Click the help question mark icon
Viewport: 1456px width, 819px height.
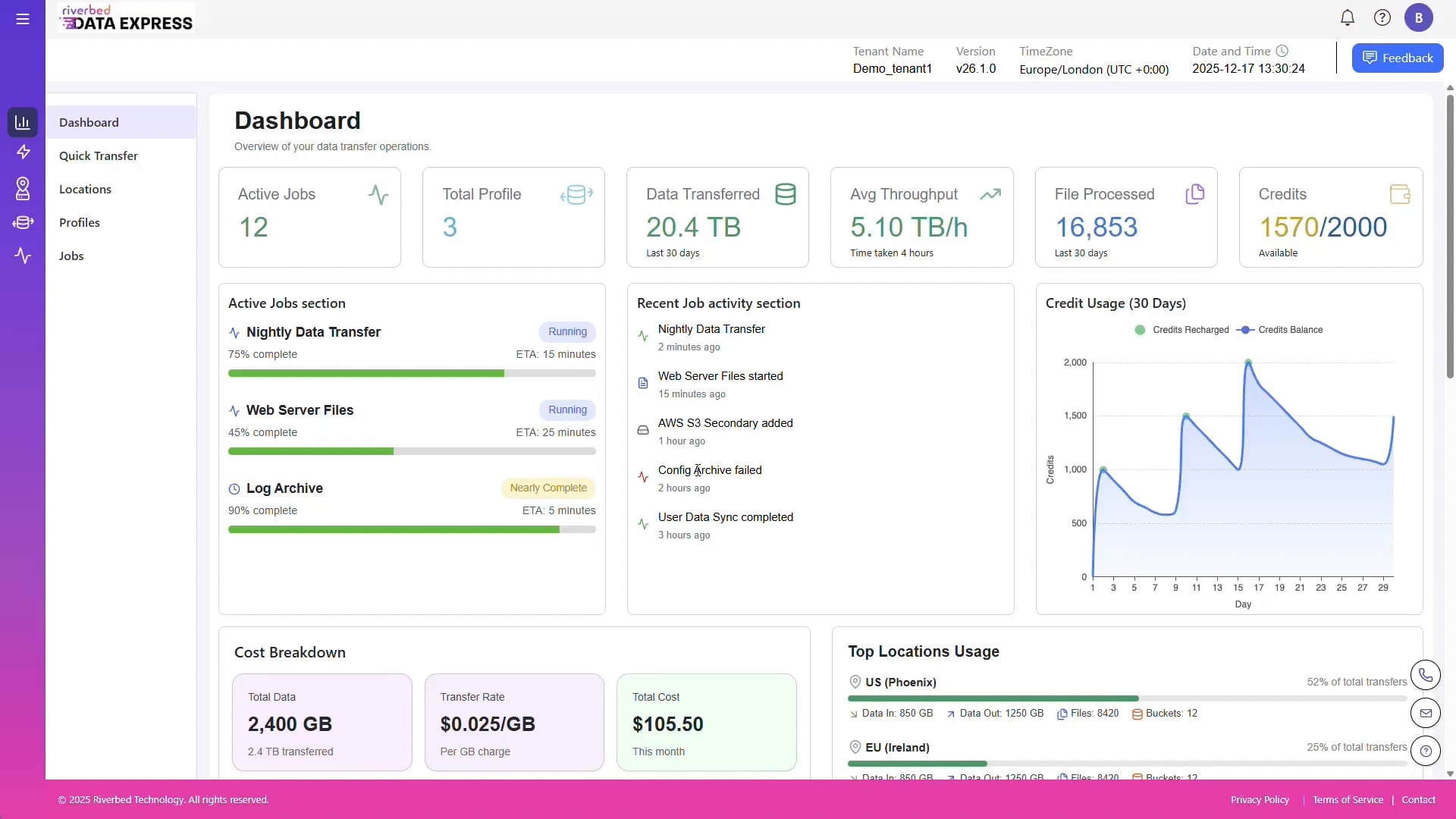click(1382, 17)
